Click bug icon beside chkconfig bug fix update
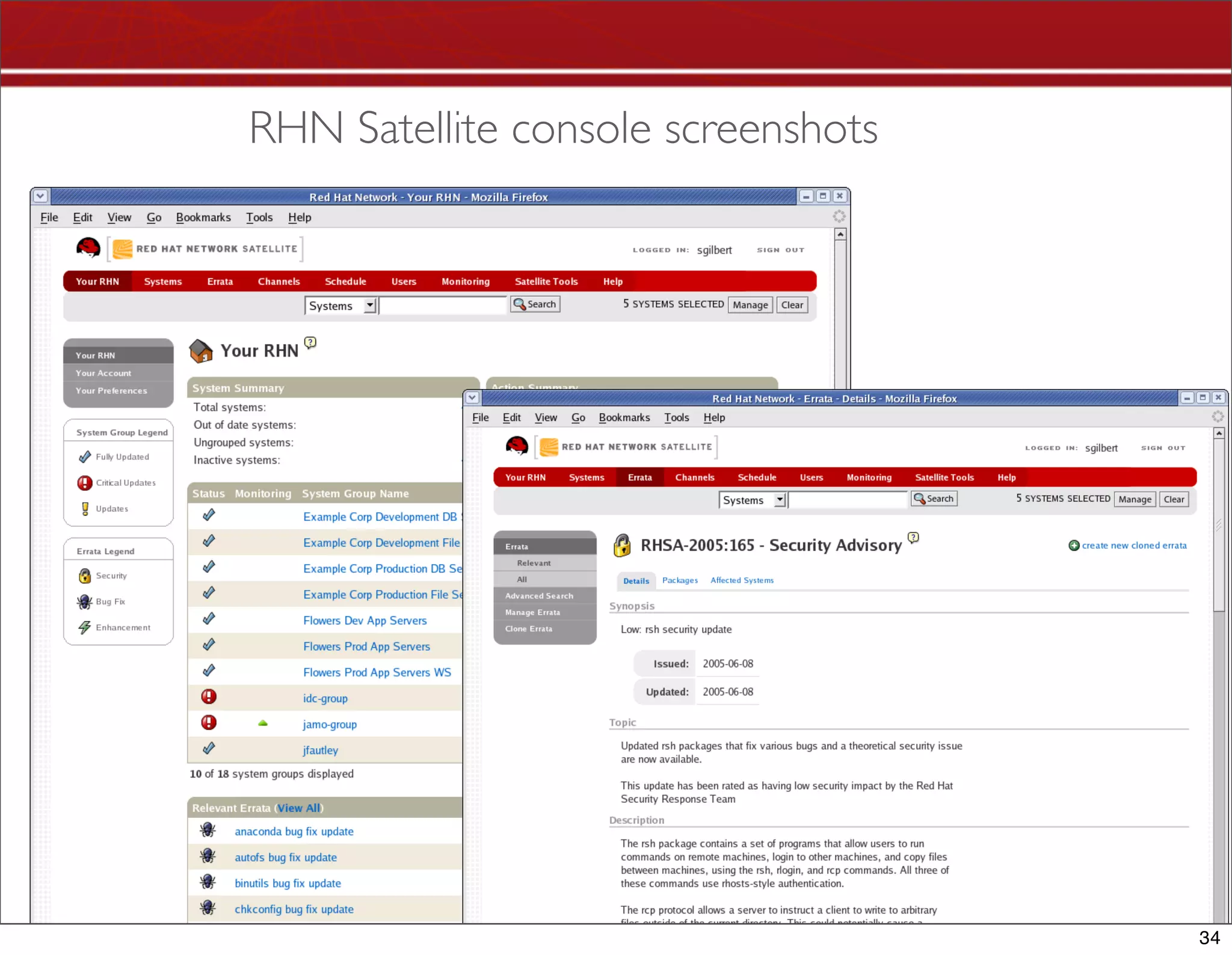Image resolution: width=1232 pixels, height=955 pixels. point(208,907)
